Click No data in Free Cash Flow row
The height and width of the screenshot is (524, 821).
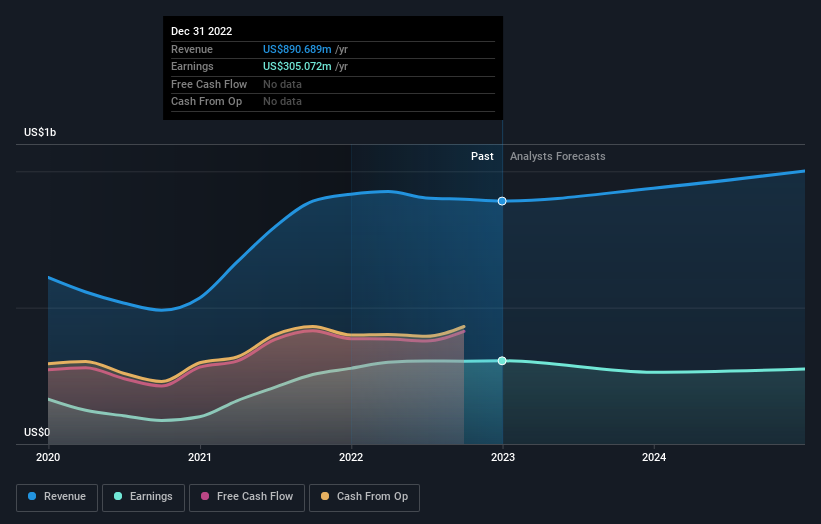[282, 84]
